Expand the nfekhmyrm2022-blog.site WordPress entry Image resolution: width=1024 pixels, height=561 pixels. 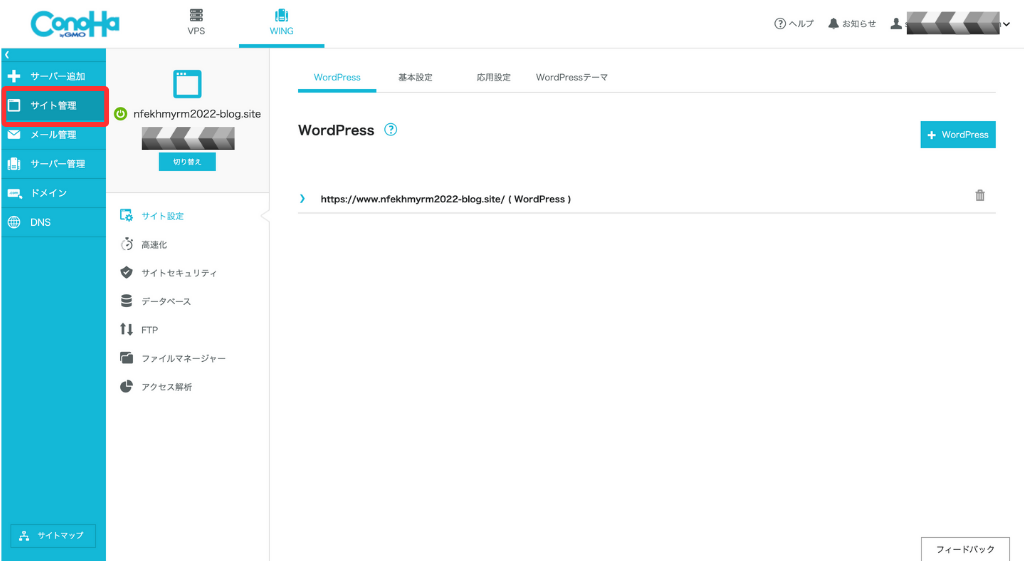(302, 199)
